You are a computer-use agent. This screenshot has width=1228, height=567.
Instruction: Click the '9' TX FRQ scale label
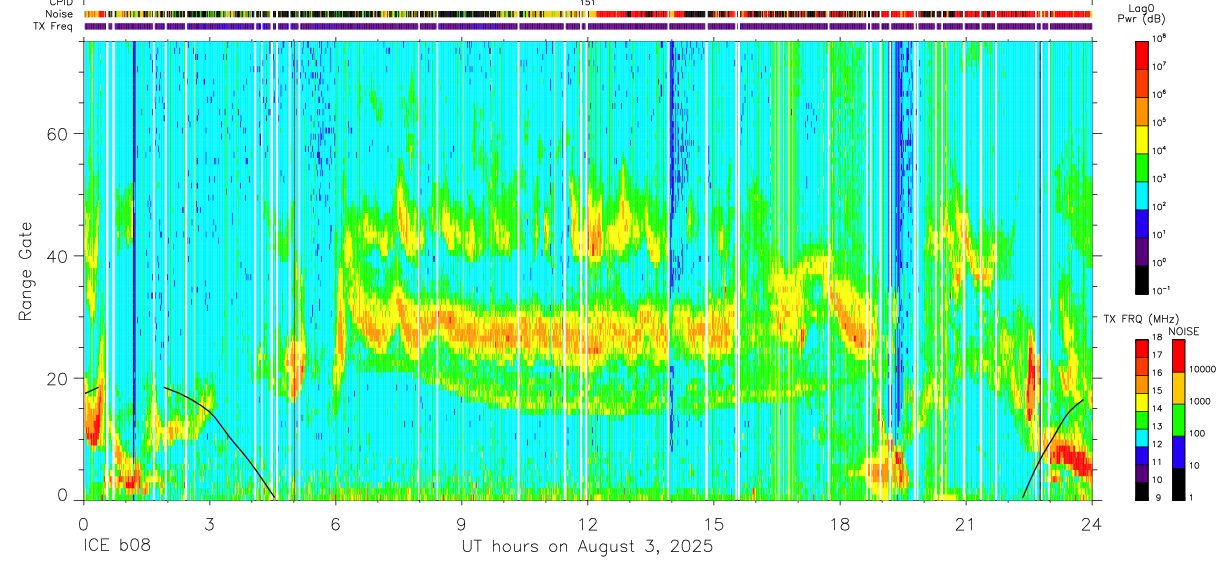(1157, 496)
